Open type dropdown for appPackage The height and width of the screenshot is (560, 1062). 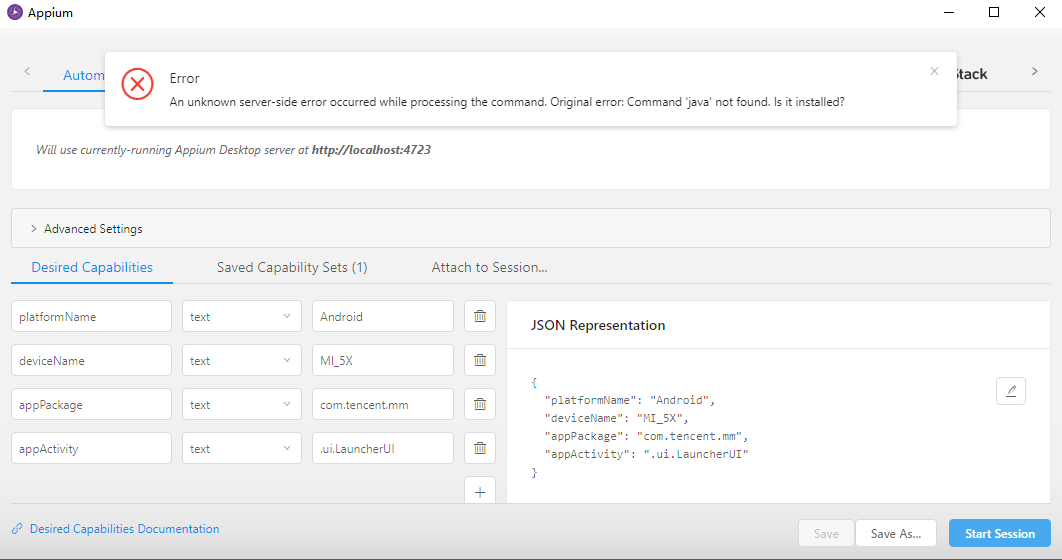click(242, 404)
